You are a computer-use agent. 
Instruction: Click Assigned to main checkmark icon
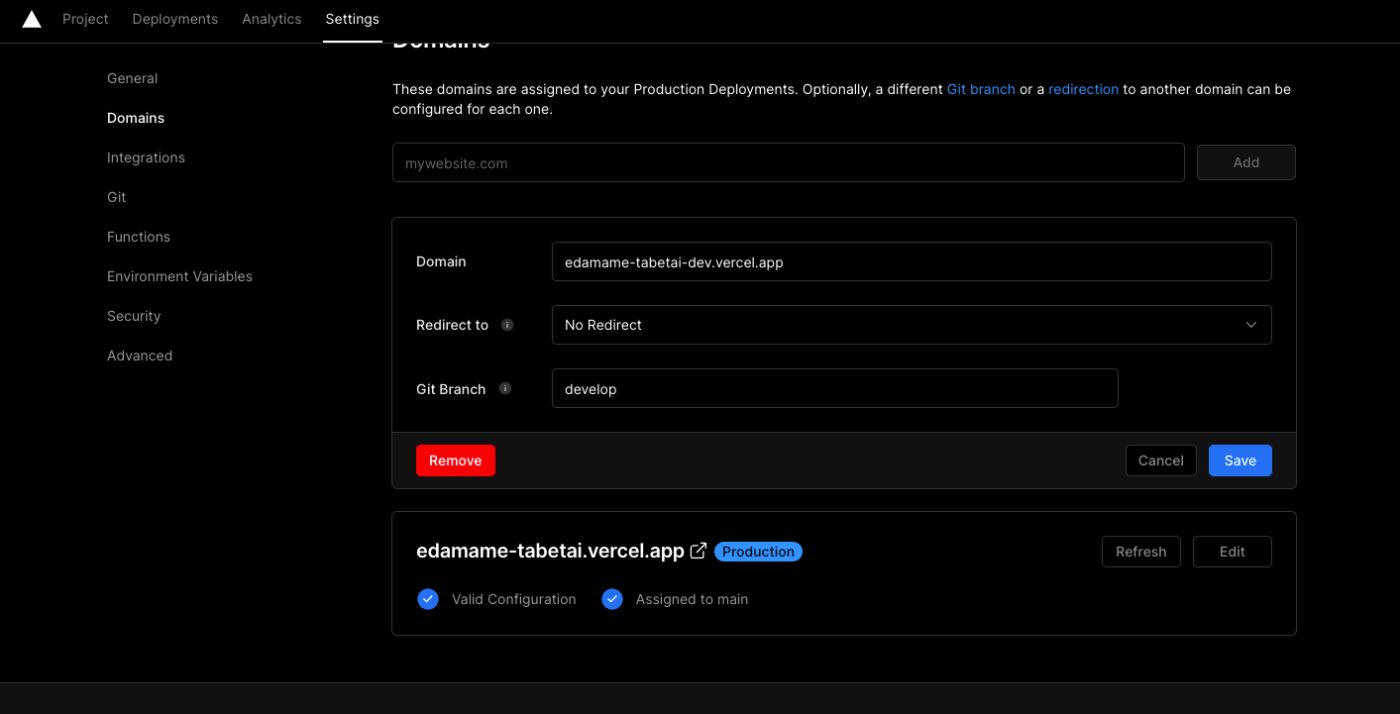tap(612, 599)
